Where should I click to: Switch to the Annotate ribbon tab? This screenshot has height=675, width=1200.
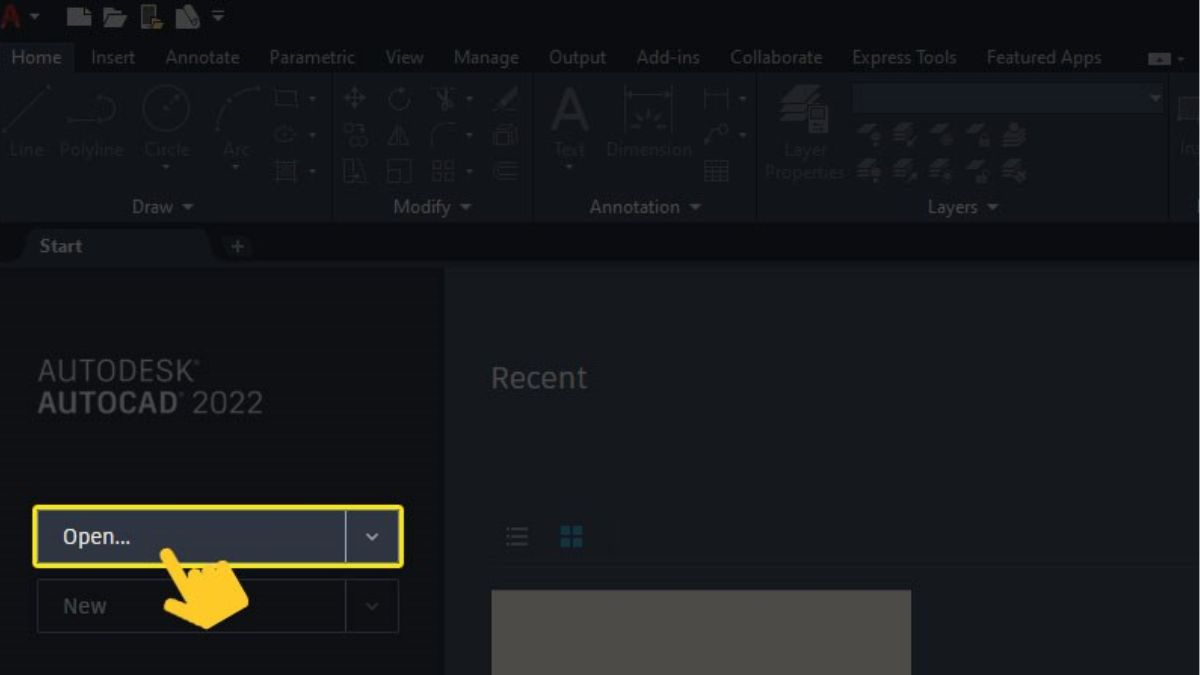(202, 57)
